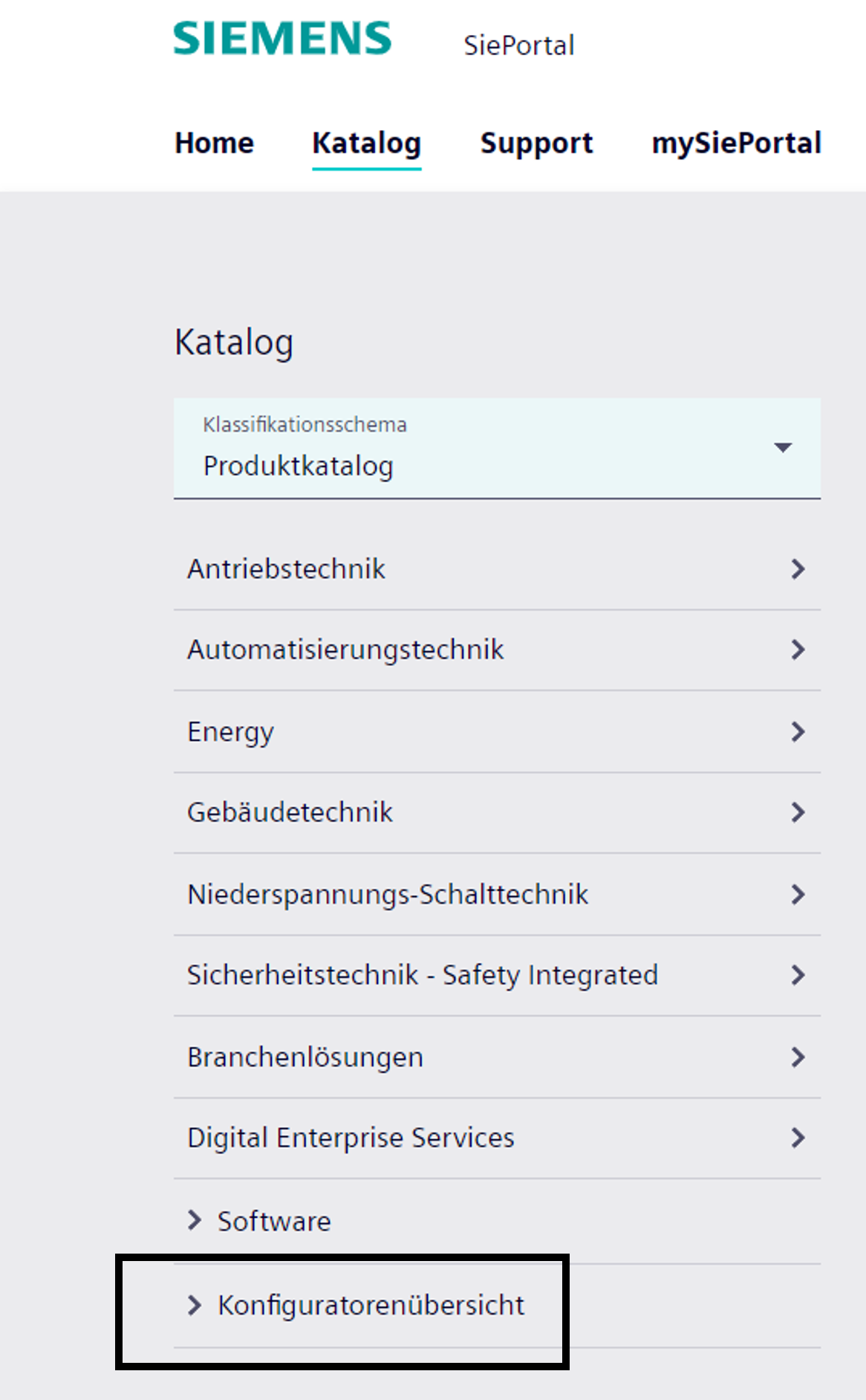Click the chevron next to Gebäudetechnik
This screenshot has width=866, height=1400.
[x=798, y=813]
